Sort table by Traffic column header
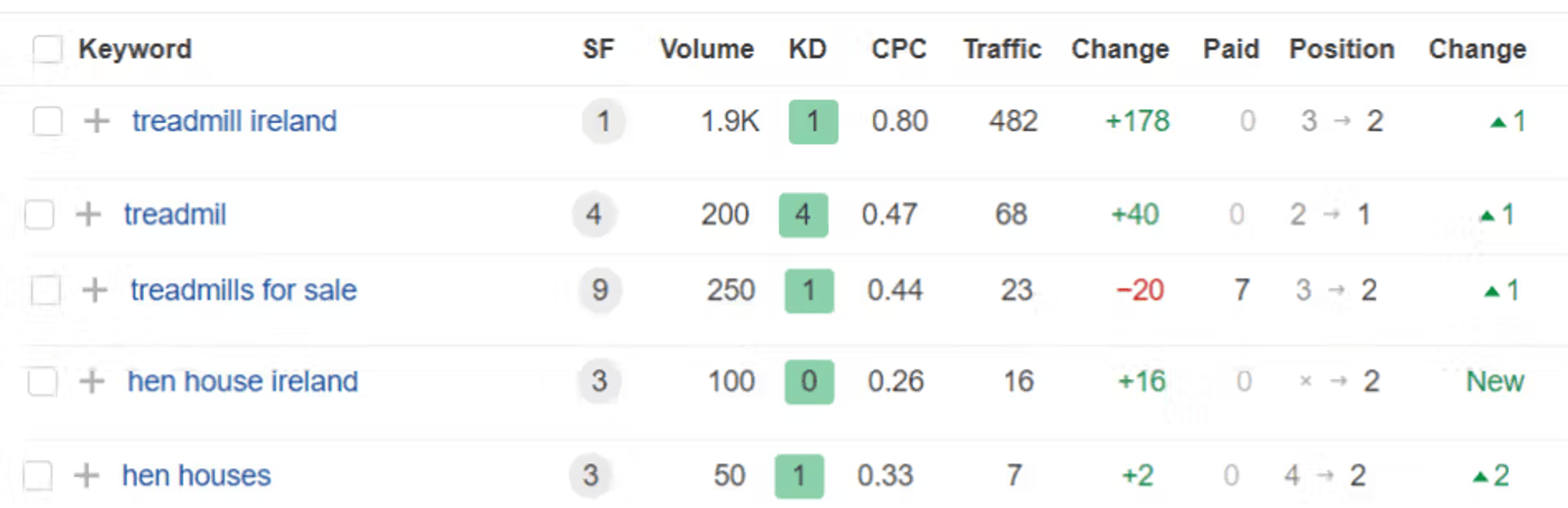 (x=1002, y=49)
